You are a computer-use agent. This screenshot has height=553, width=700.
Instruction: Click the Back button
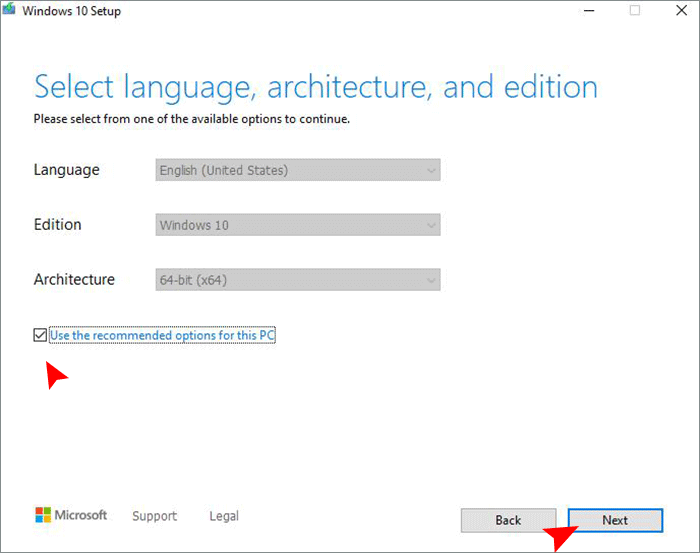508,520
